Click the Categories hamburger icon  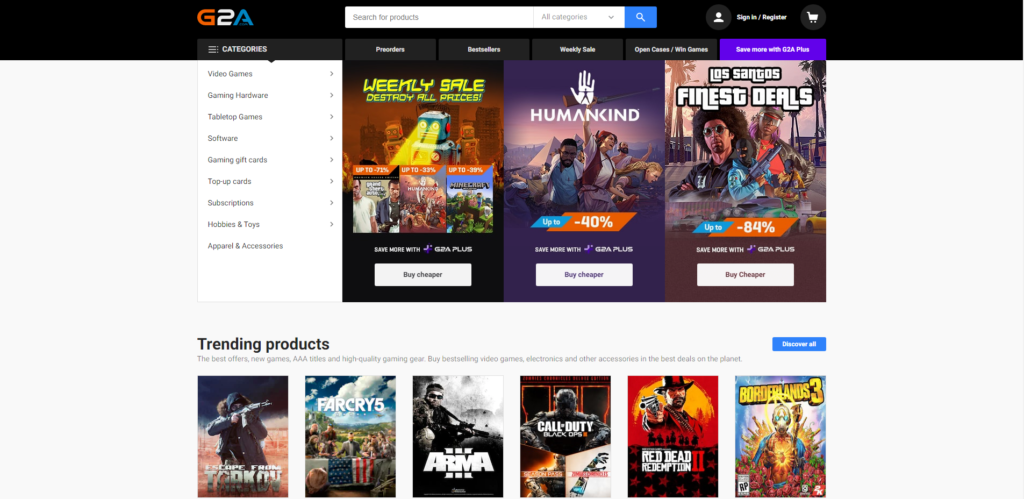coord(213,49)
